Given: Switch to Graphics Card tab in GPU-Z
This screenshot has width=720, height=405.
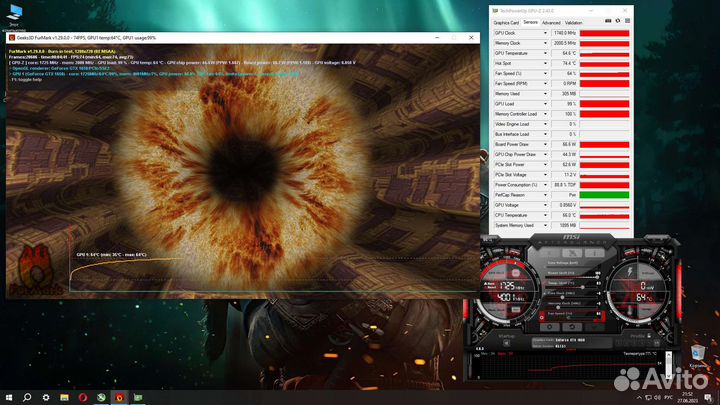Looking at the screenshot, I should pyautogui.click(x=506, y=22).
